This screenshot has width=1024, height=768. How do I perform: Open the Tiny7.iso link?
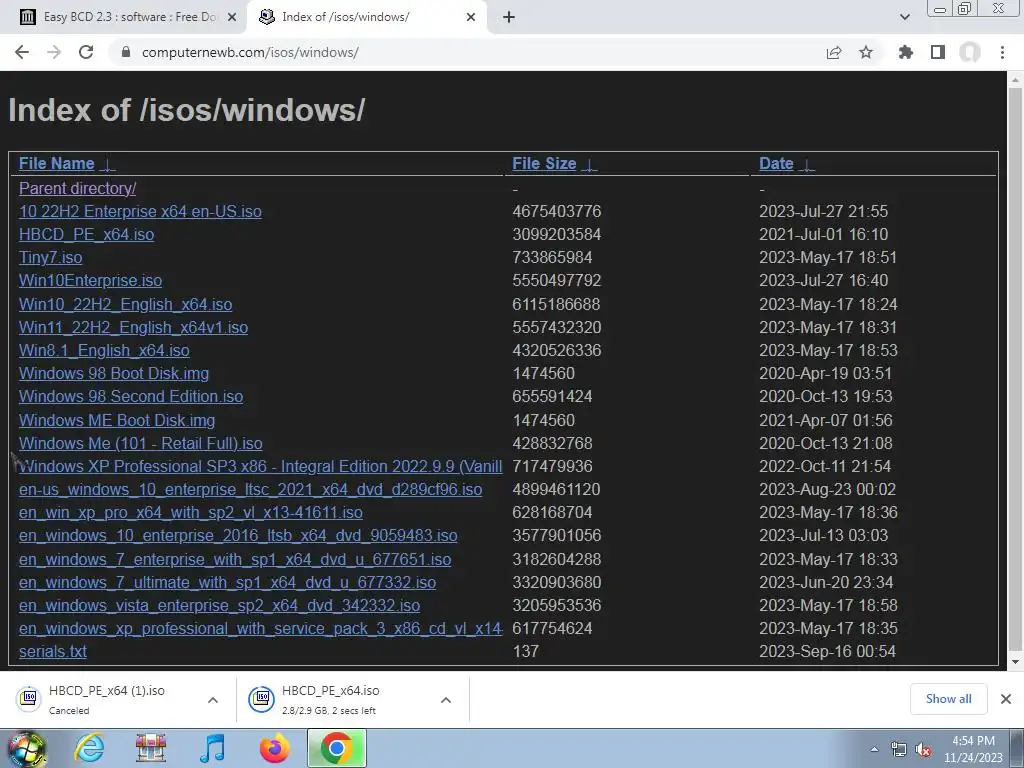[50, 257]
